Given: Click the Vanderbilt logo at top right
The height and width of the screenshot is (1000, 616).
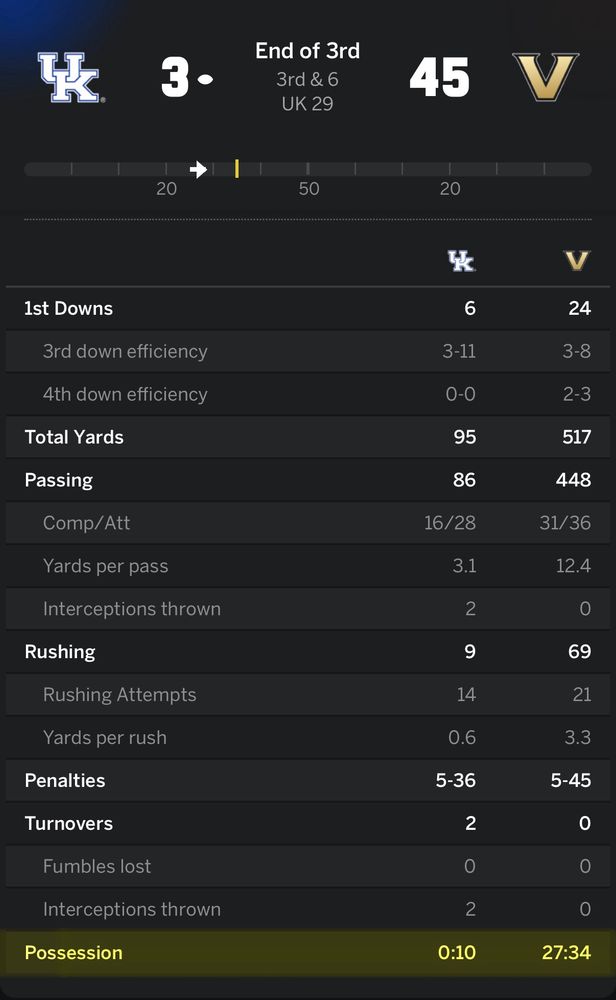Looking at the screenshot, I should click(x=544, y=76).
